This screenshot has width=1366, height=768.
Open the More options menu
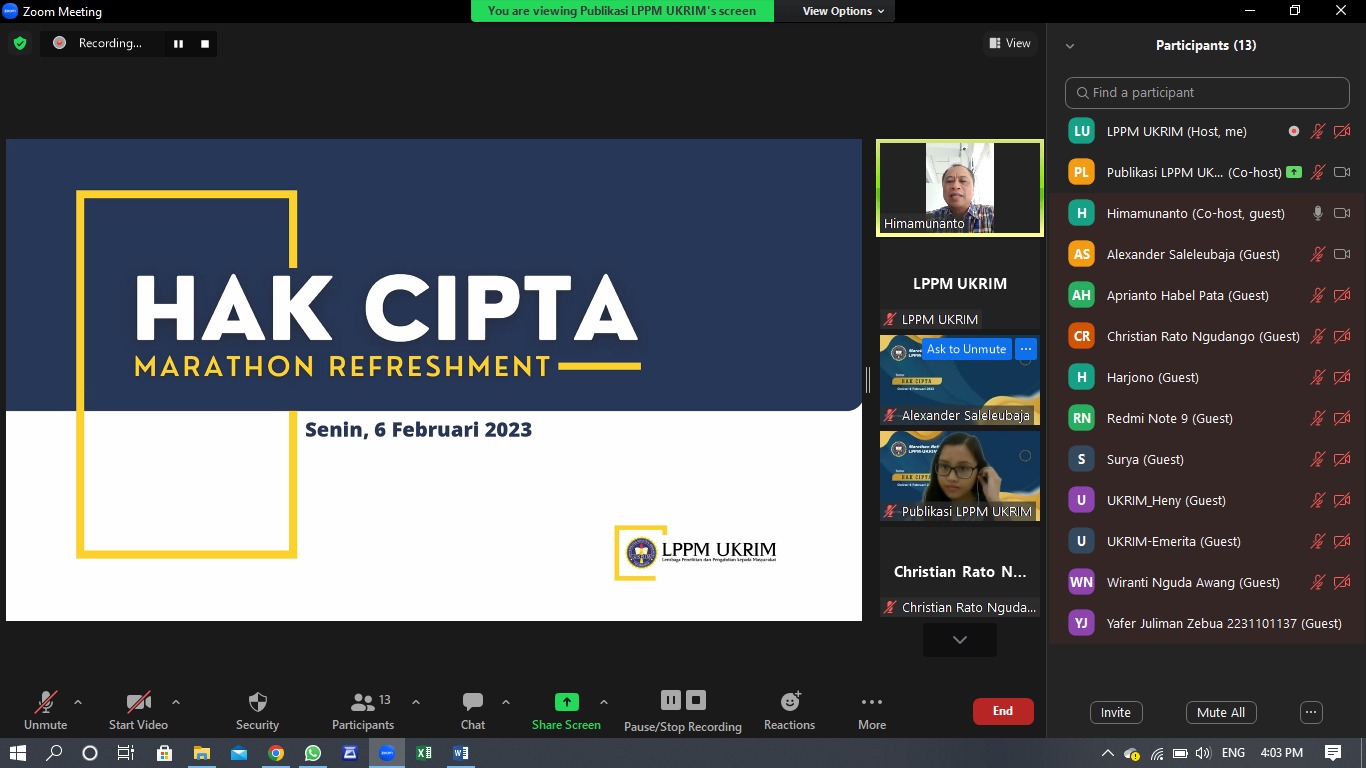pyautogui.click(x=872, y=710)
